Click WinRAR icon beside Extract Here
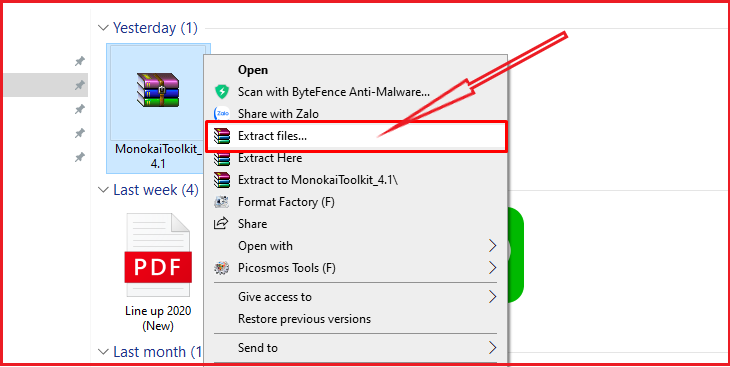Image resolution: width=730 pixels, height=367 pixels. 222,158
